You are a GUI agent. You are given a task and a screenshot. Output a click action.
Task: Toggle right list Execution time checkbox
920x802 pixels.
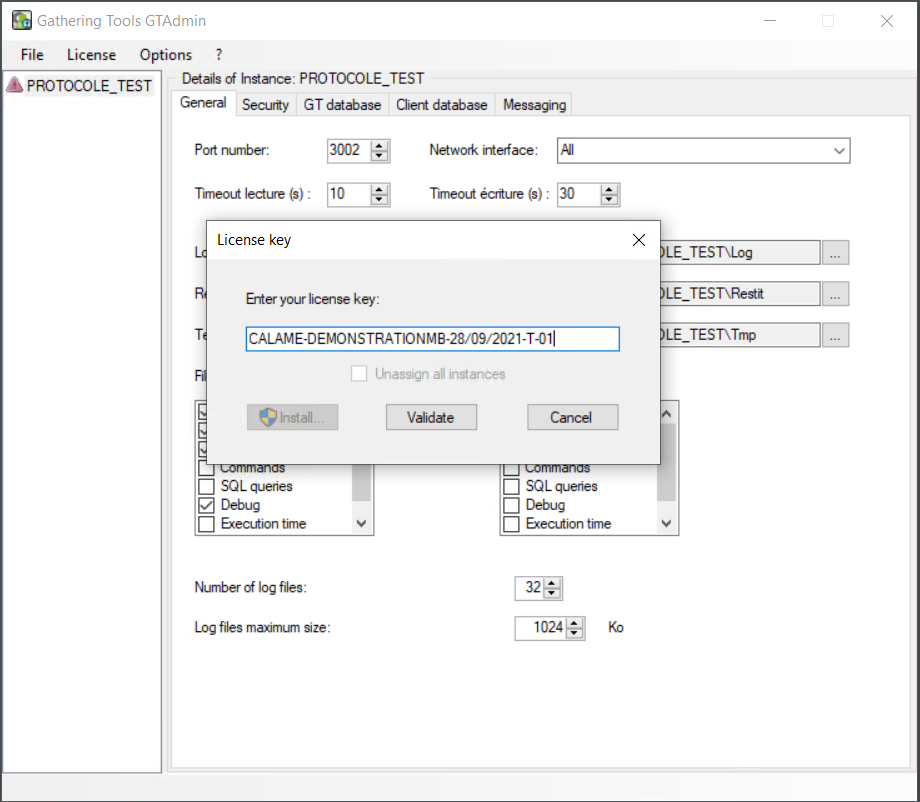[x=511, y=524]
